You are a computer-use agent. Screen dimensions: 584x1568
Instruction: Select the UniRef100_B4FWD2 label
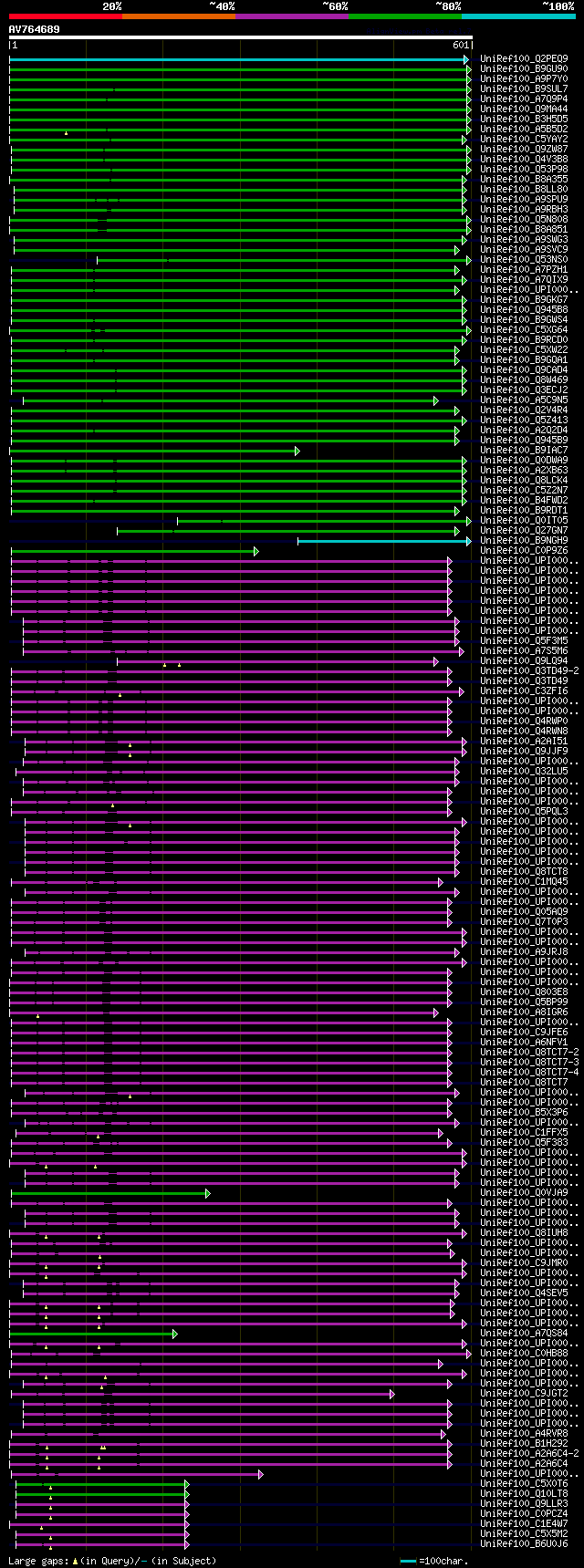point(524,500)
